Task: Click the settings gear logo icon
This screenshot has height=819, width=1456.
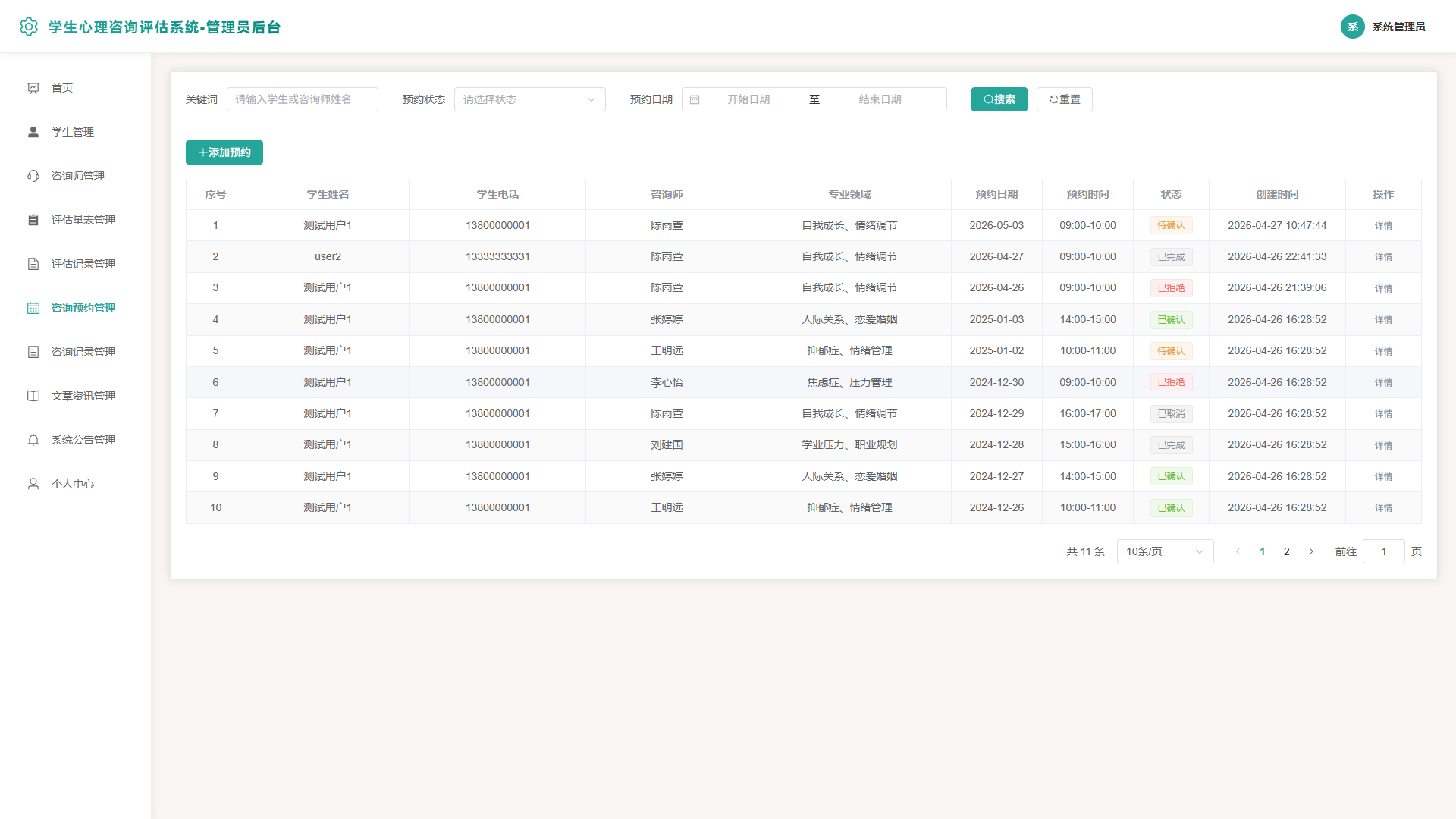Action: pos(29,27)
